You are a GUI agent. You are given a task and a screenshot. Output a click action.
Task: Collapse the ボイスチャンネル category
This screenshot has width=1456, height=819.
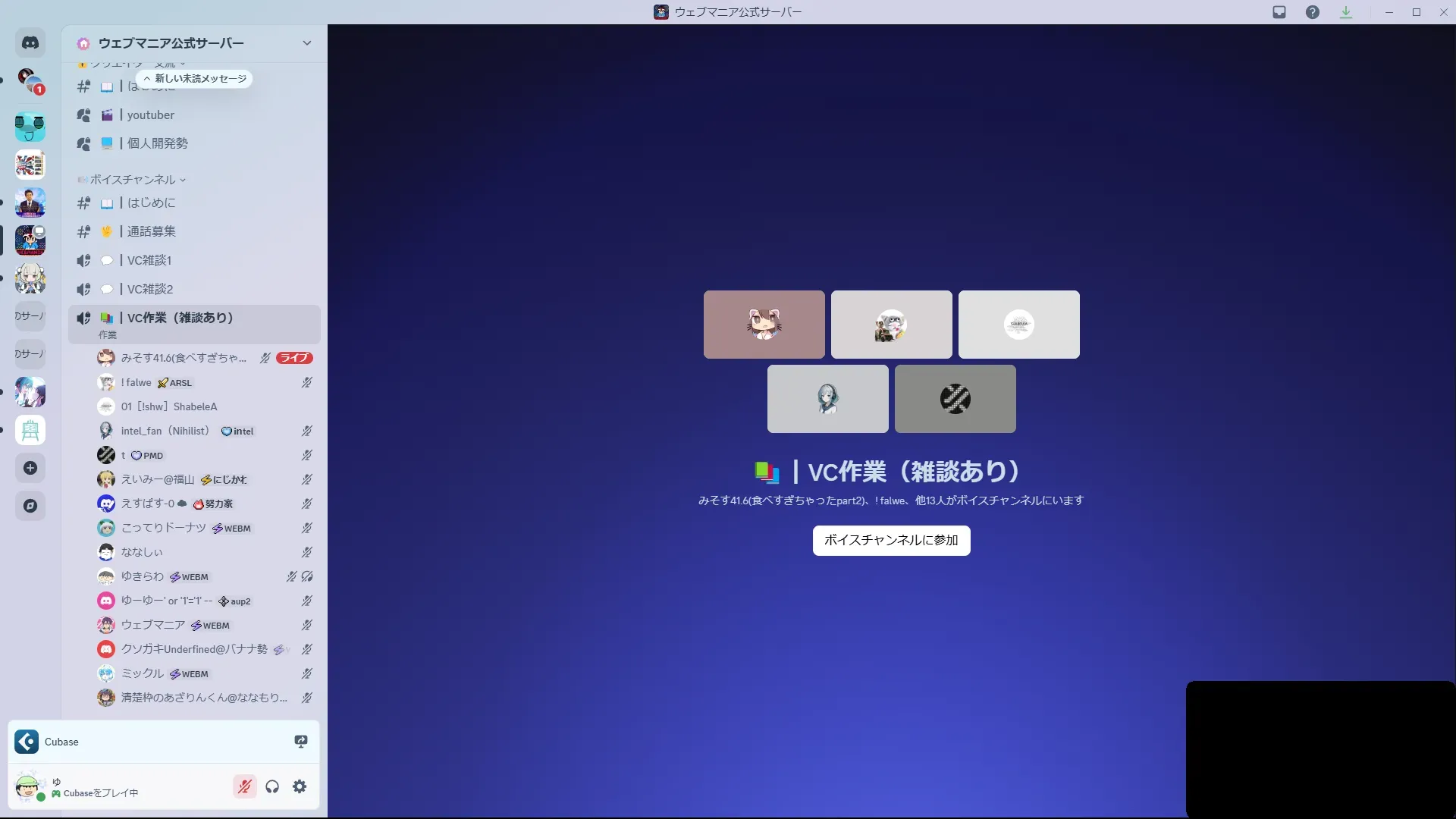pyautogui.click(x=133, y=180)
